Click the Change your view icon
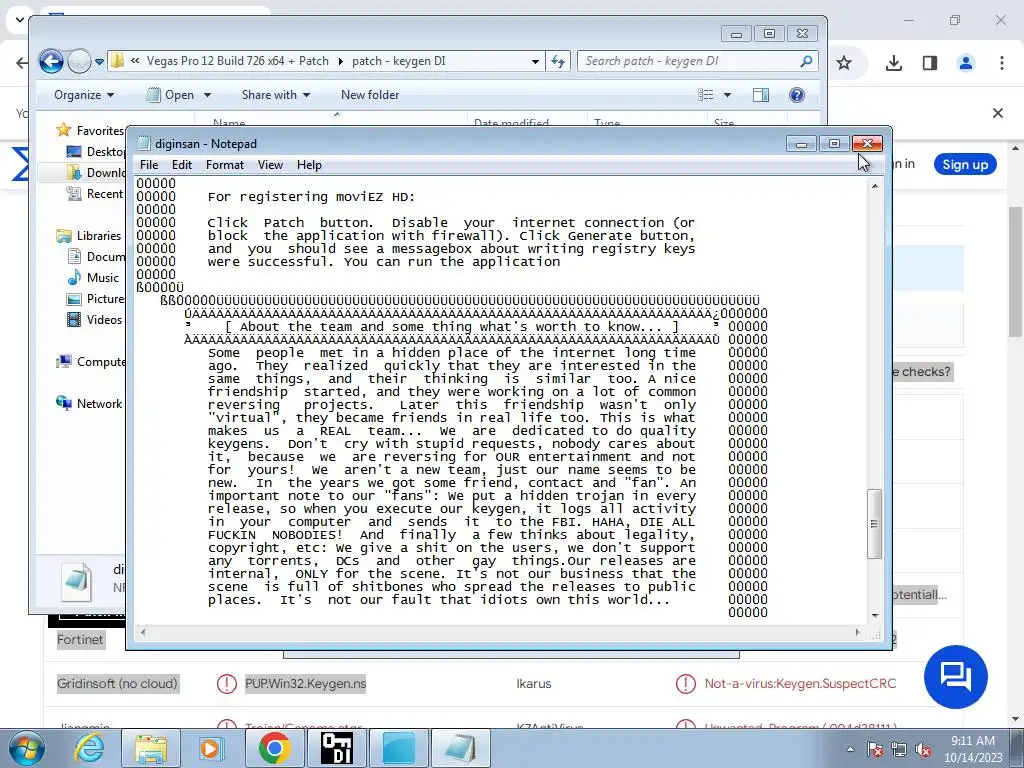Viewport: 1024px width, 768px height. [705, 95]
